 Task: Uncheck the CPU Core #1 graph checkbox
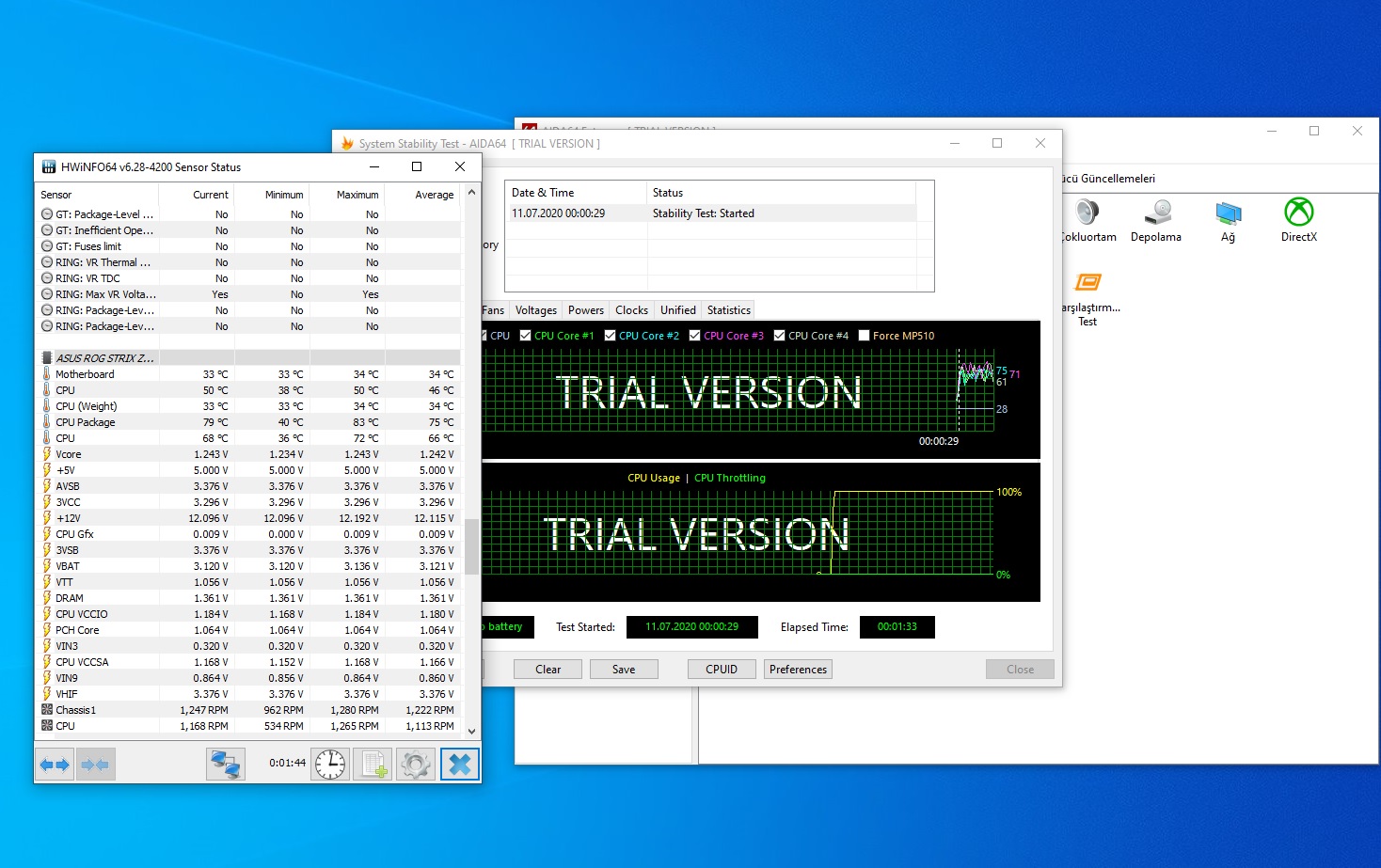coord(525,335)
